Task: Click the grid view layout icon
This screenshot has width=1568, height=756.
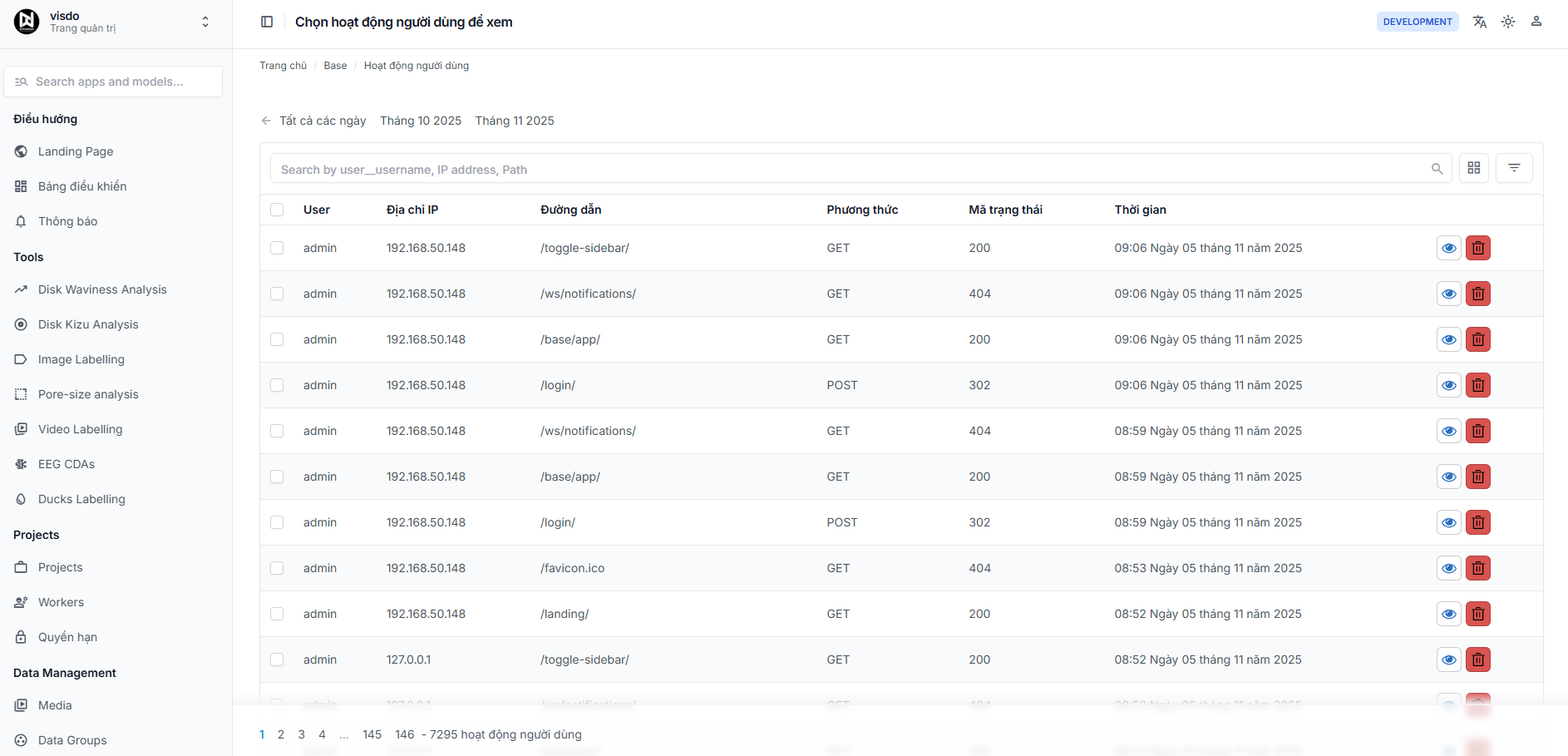Action: (x=1473, y=168)
